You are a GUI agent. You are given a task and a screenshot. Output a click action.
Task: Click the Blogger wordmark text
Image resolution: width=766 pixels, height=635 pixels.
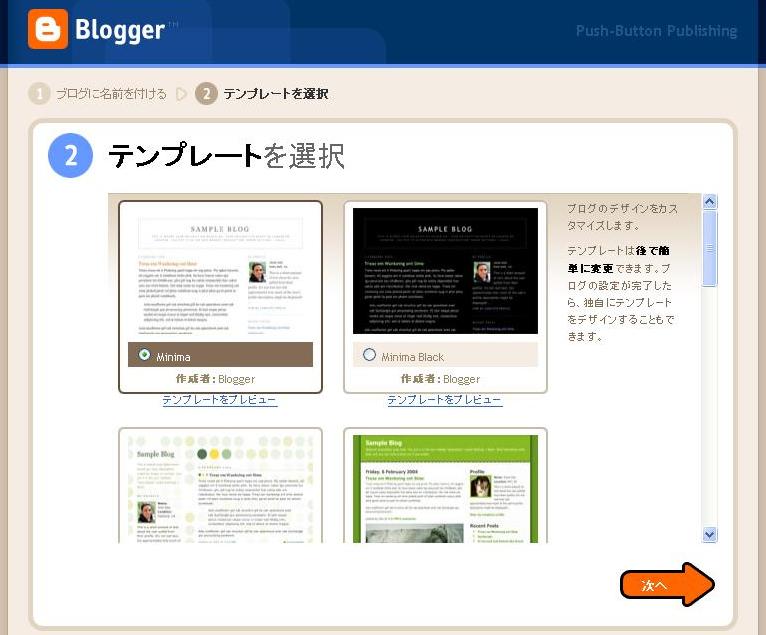point(120,30)
